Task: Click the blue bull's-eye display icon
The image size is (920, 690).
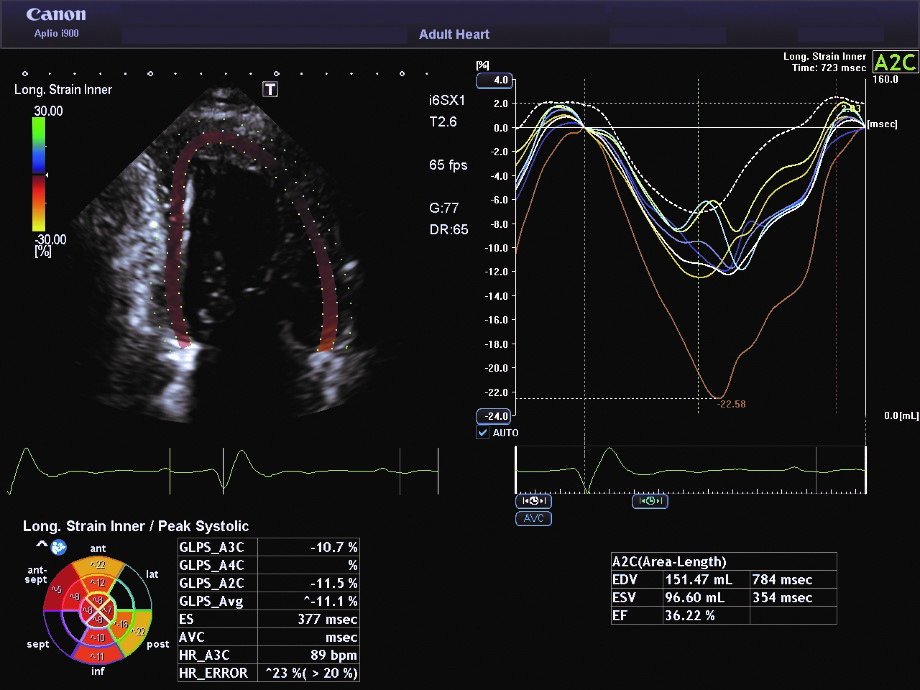Action: [59, 547]
